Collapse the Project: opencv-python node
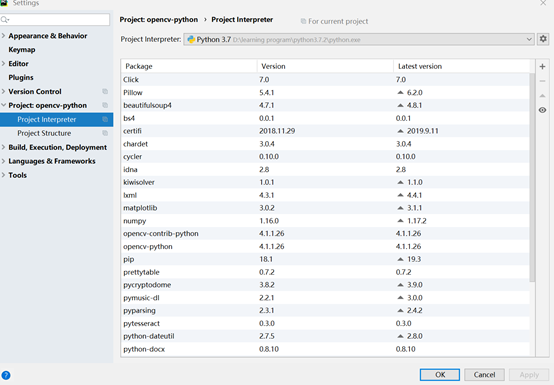Image resolution: width=554 pixels, height=385 pixels. click(4, 105)
